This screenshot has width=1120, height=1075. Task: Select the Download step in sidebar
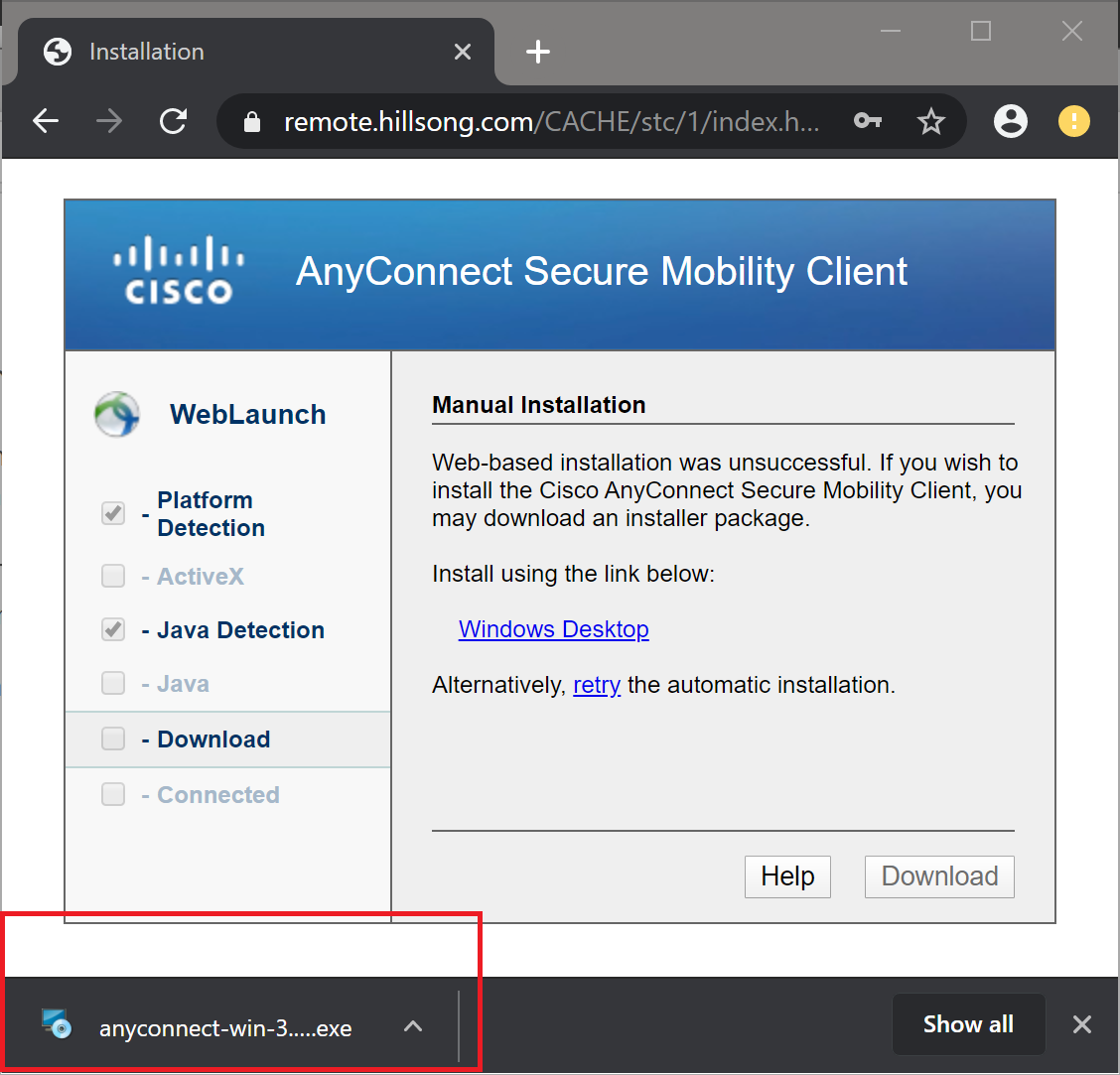[227, 739]
